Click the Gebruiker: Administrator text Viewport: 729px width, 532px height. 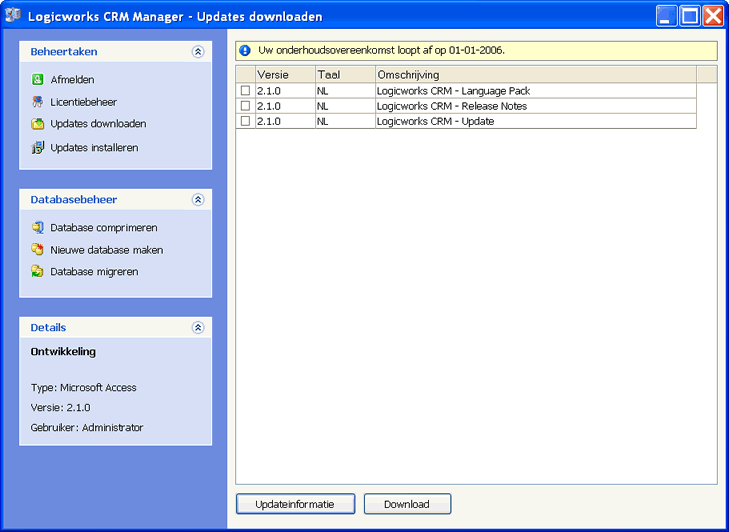tap(87, 427)
